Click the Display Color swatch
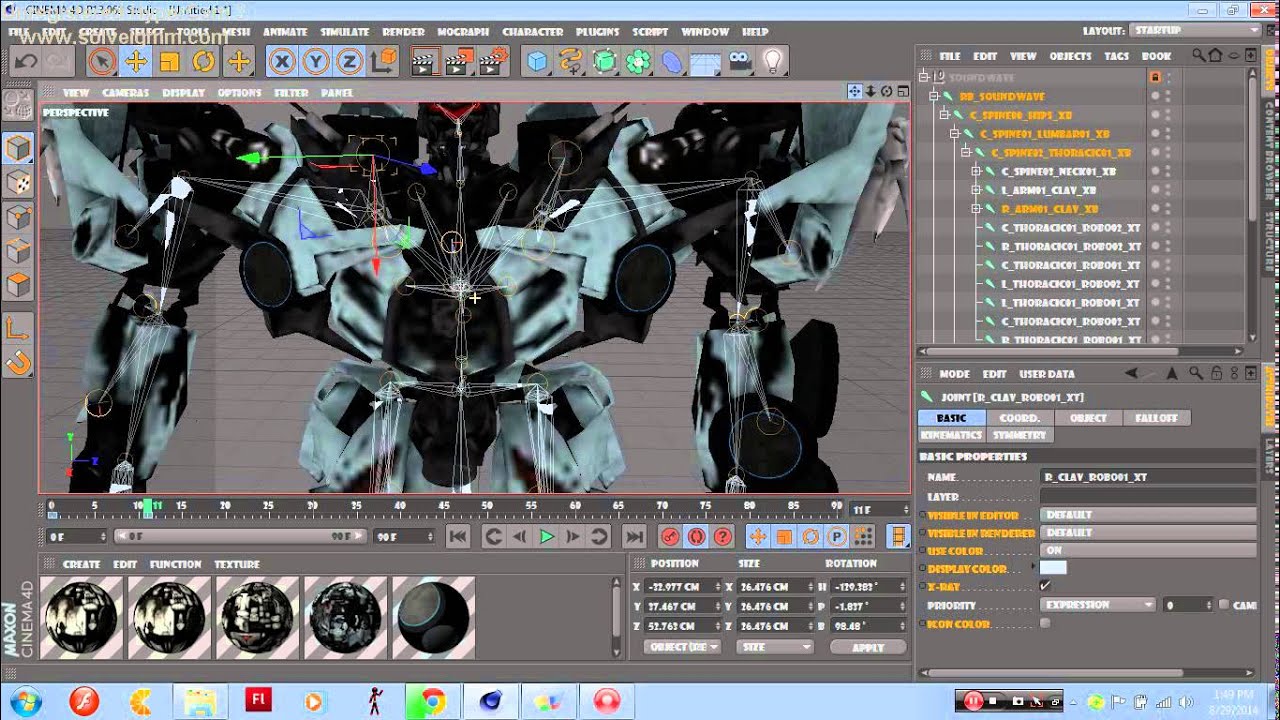Image resolution: width=1280 pixels, height=720 pixels. 1053,568
